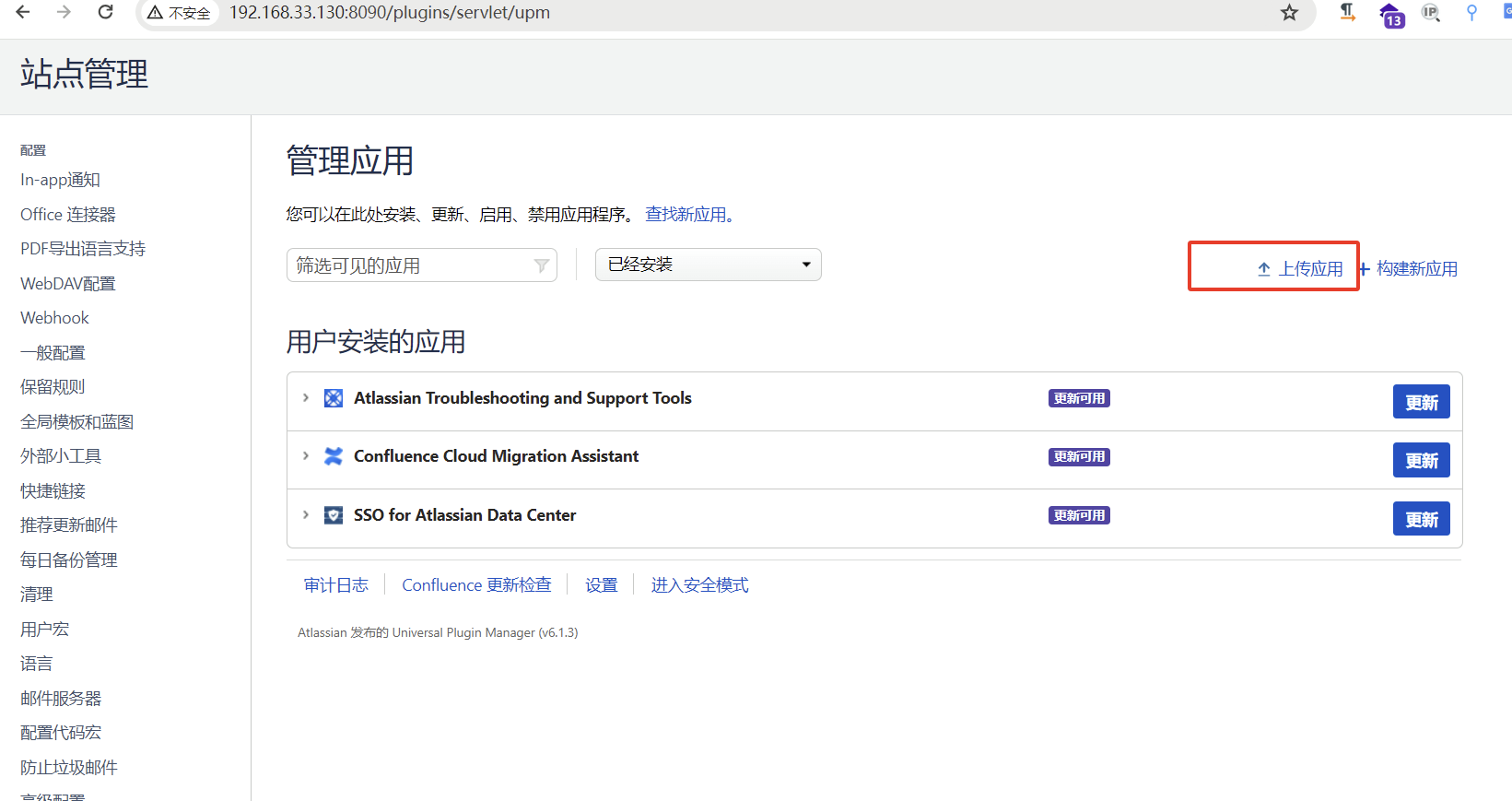This screenshot has height=801, width=1512.
Task: Open WebDAV配置 in sidebar
Action: (68, 284)
